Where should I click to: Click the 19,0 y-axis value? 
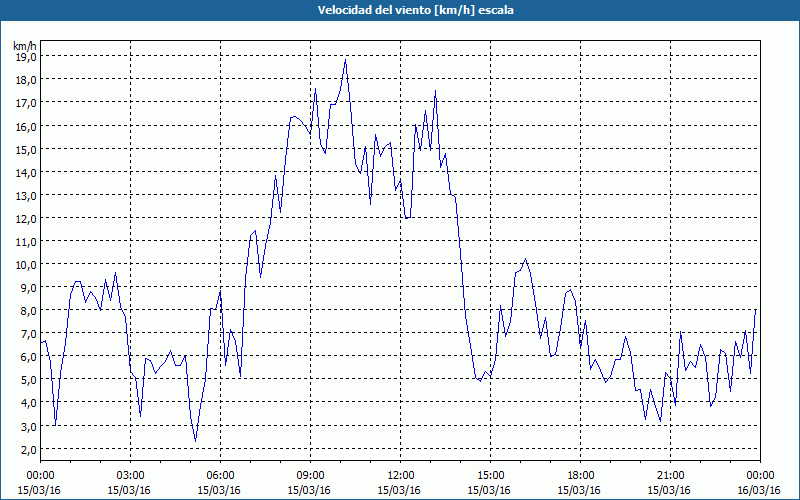[26, 57]
